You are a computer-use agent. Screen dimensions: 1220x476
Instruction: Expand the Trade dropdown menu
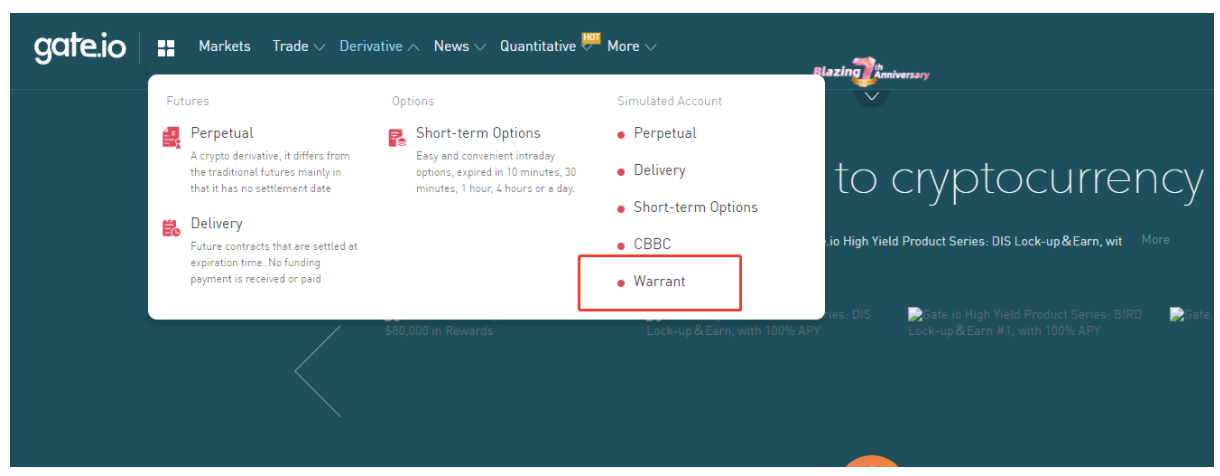[299, 47]
